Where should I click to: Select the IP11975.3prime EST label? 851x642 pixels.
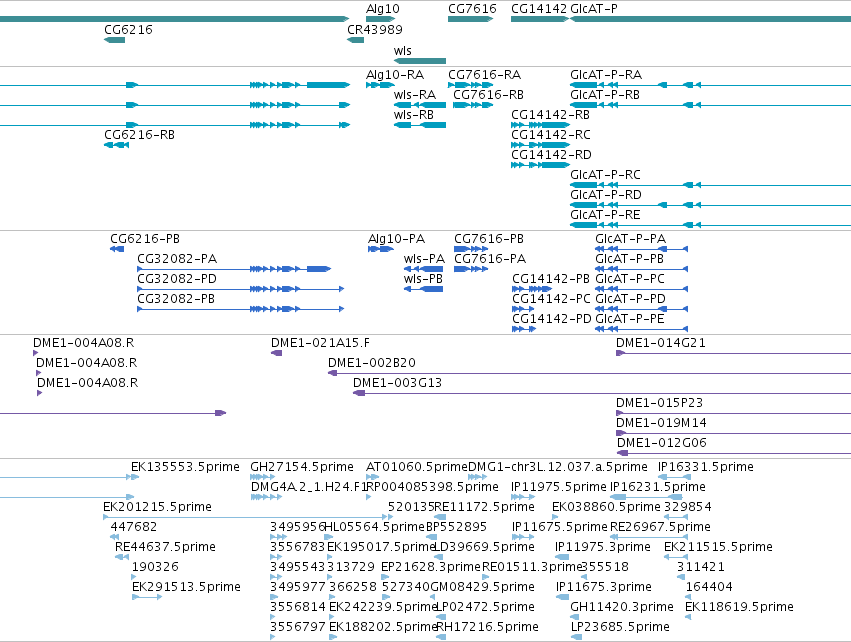pyautogui.click(x=602, y=547)
